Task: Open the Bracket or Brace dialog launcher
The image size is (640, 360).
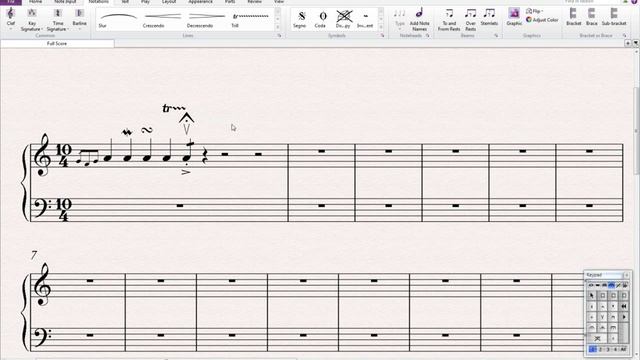Action: tap(624, 36)
